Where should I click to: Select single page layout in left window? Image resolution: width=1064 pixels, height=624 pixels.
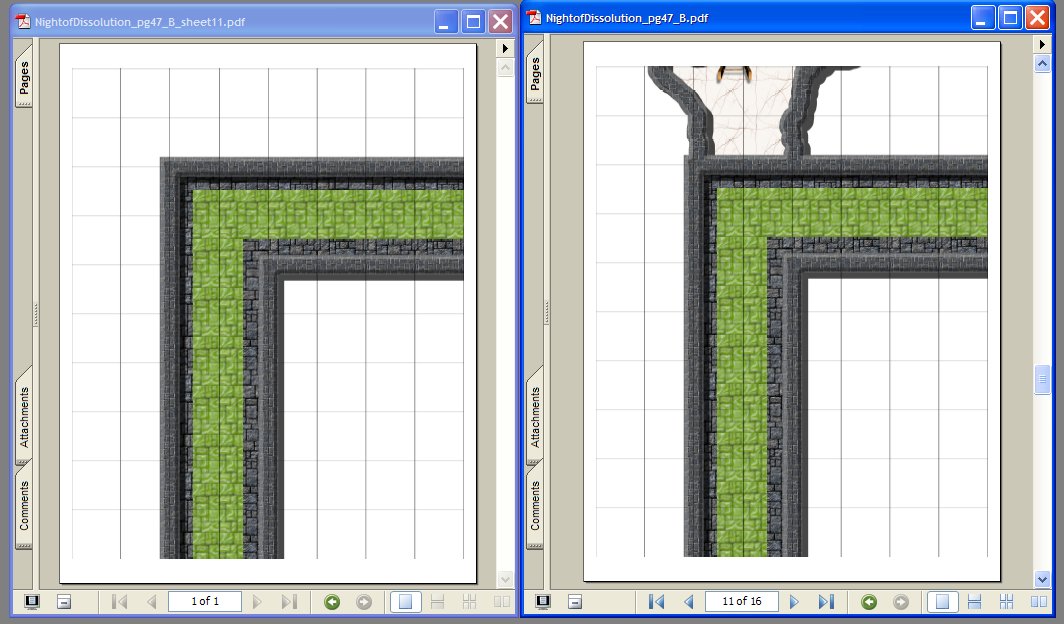click(x=406, y=602)
